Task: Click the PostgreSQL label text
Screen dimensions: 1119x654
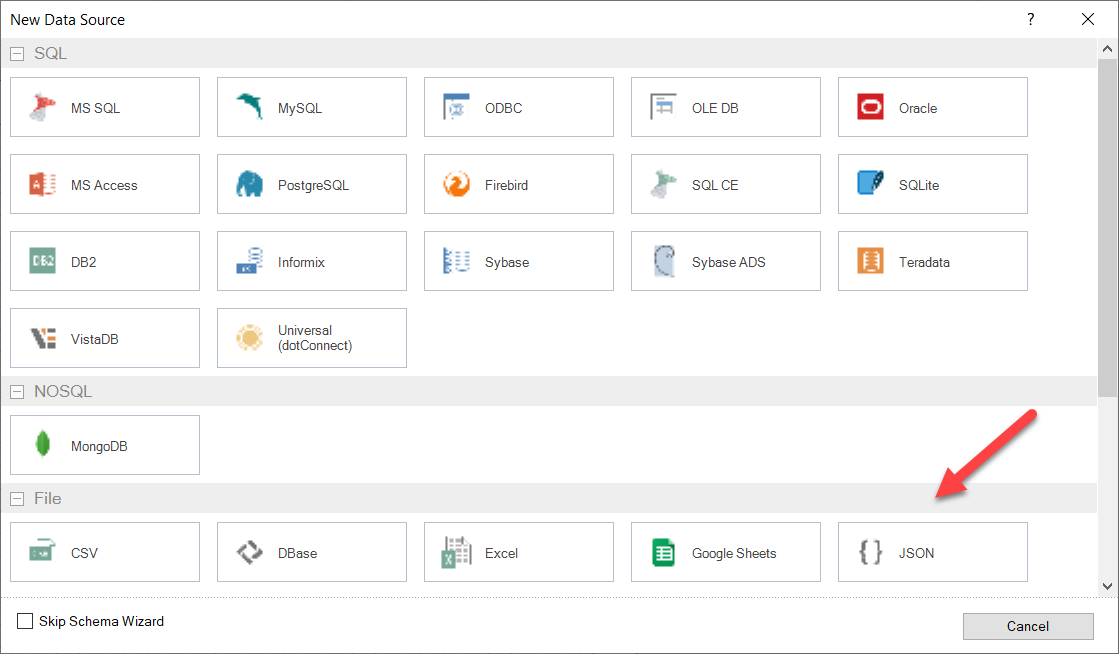Action: click(x=313, y=186)
